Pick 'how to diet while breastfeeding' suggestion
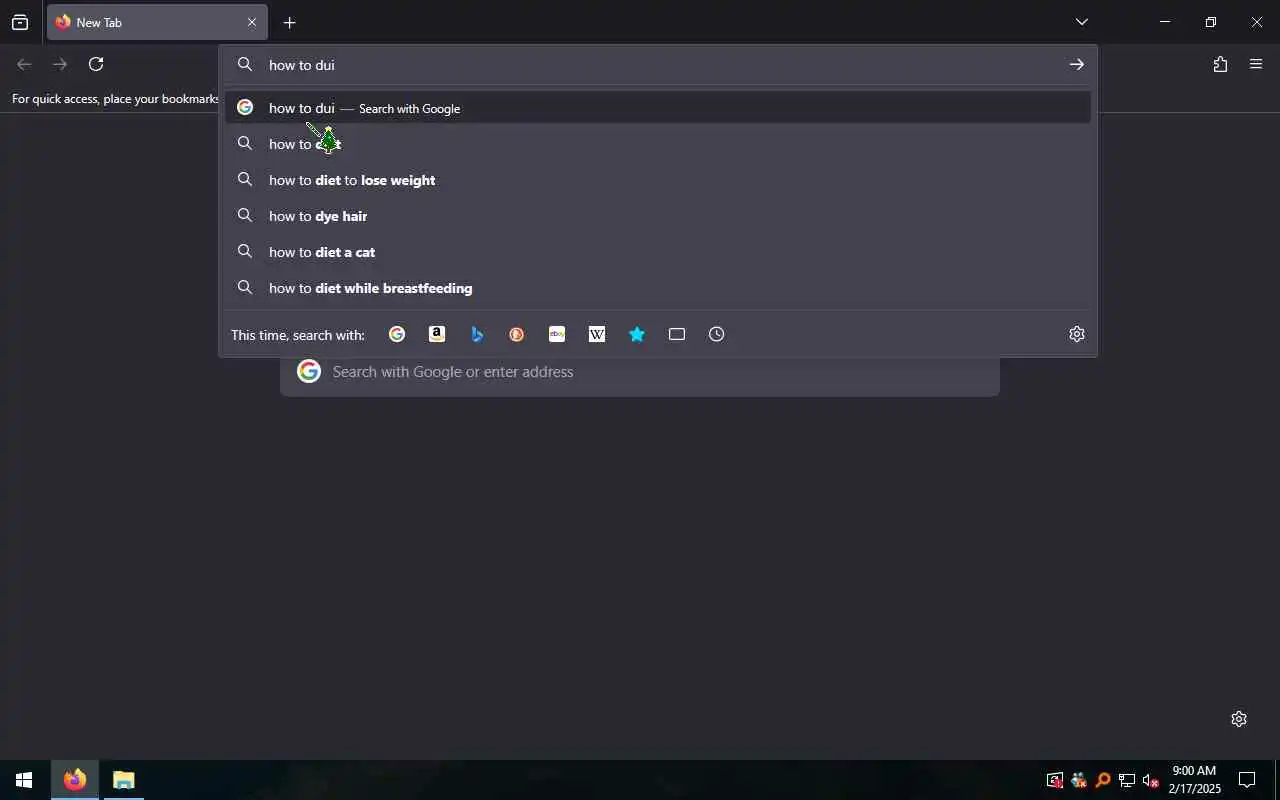Screen dimensions: 1280x800 [x=658, y=288]
